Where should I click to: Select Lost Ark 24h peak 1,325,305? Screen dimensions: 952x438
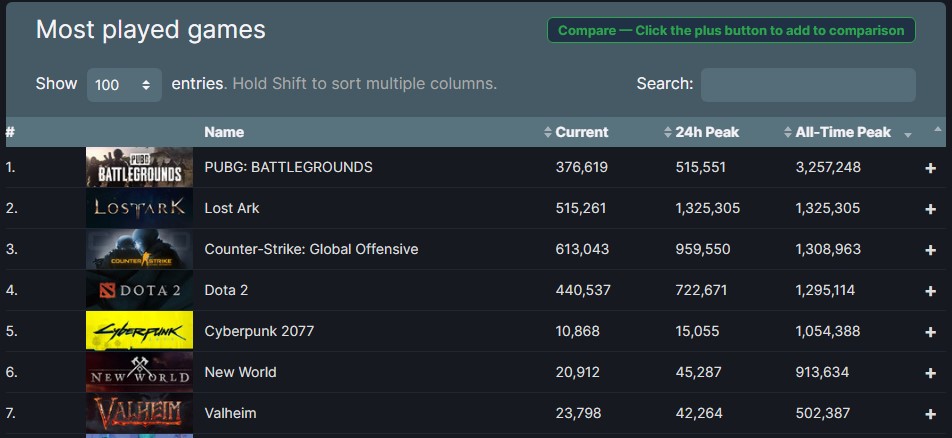(708, 208)
